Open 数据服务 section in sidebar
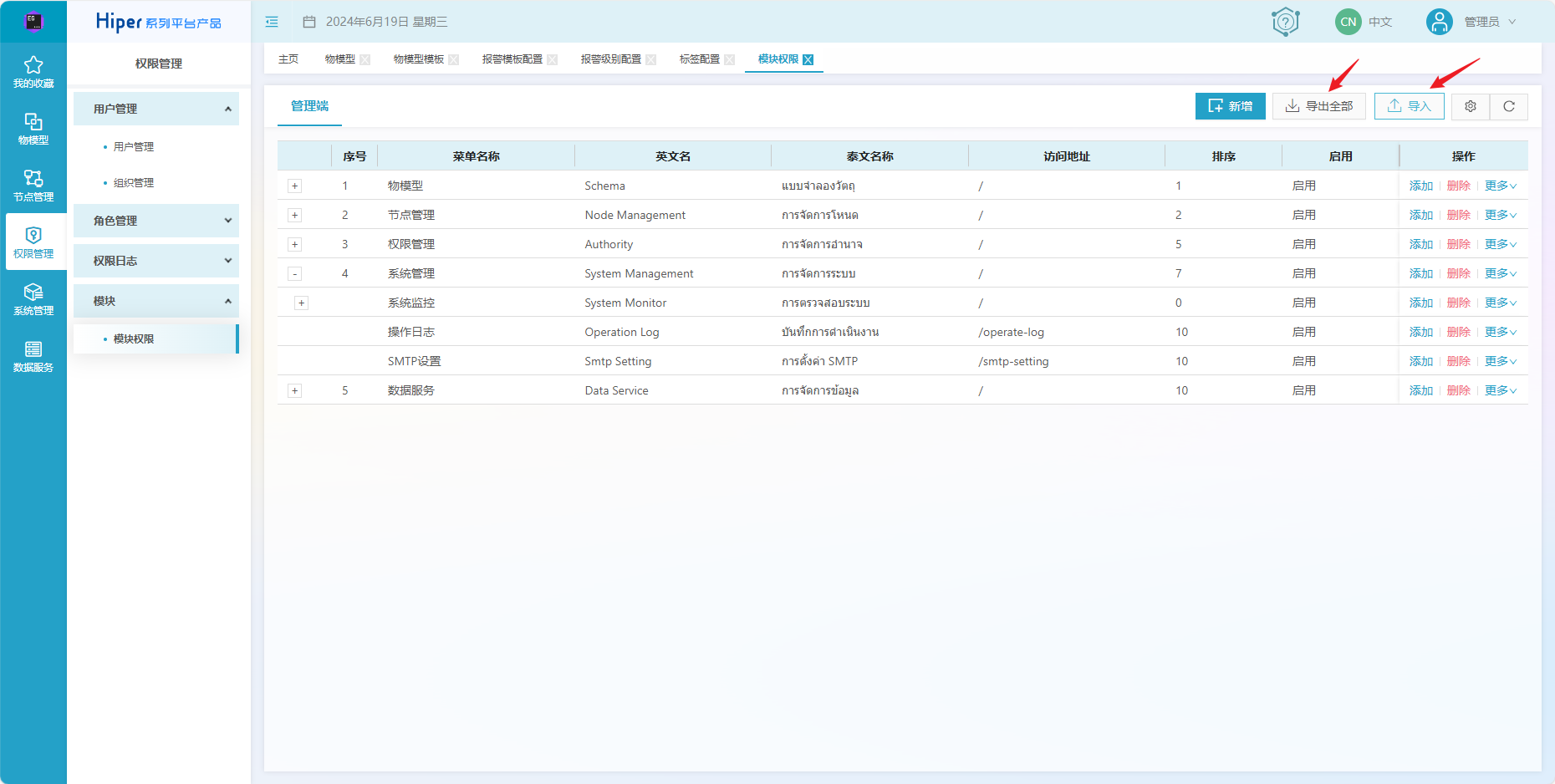 click(x=33, y=356)
